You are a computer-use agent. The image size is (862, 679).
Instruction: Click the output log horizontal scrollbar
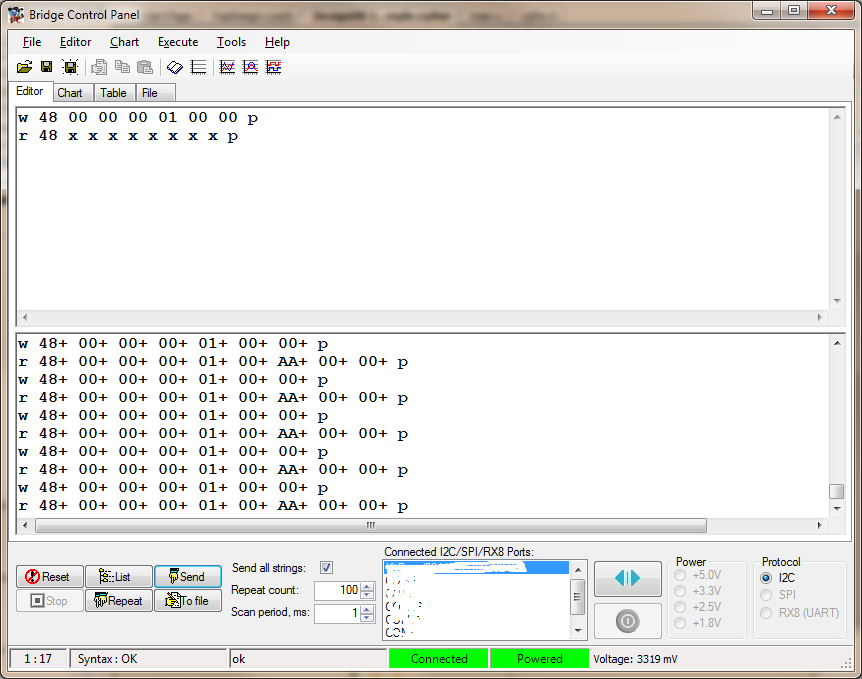pyautogui.click(x=371, y=526)
